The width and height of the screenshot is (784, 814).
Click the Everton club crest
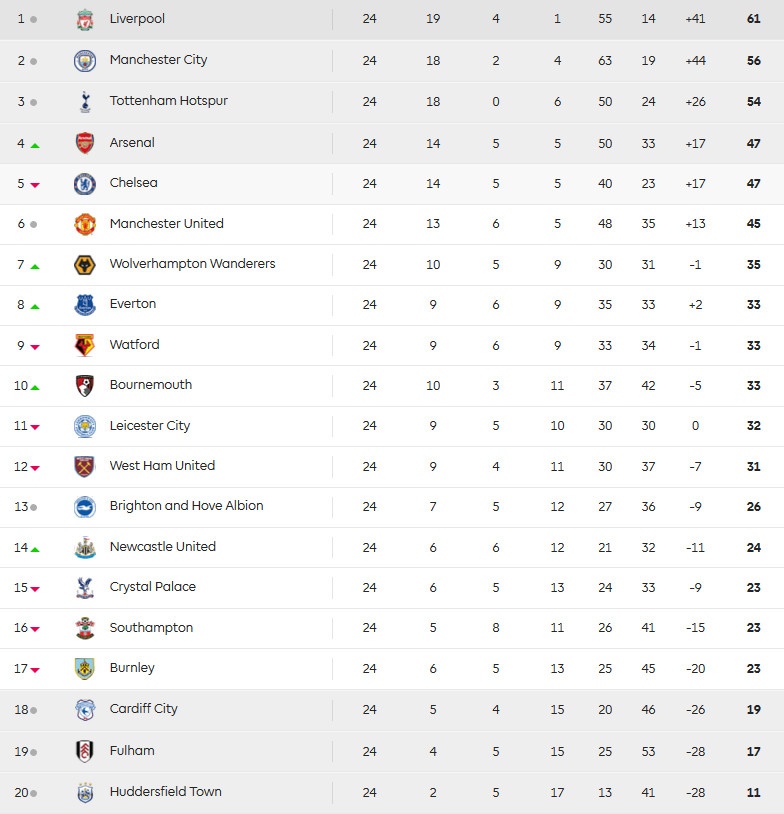point(85,304)
